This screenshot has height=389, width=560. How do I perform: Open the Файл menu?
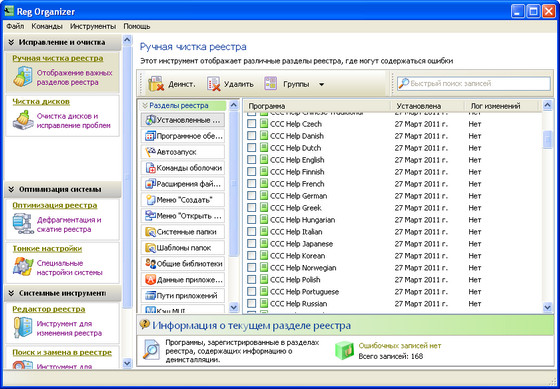pos(15,26)
